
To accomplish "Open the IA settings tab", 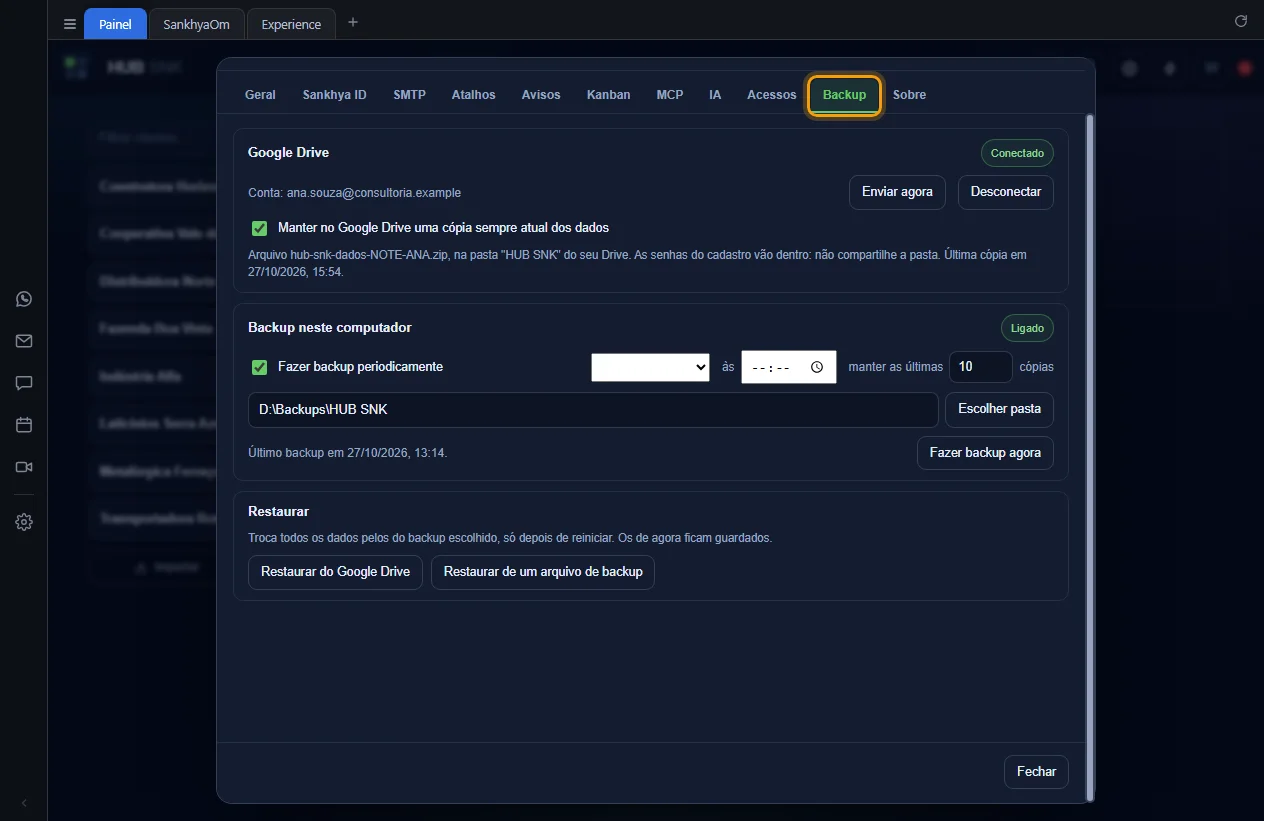I will point(715,95).
